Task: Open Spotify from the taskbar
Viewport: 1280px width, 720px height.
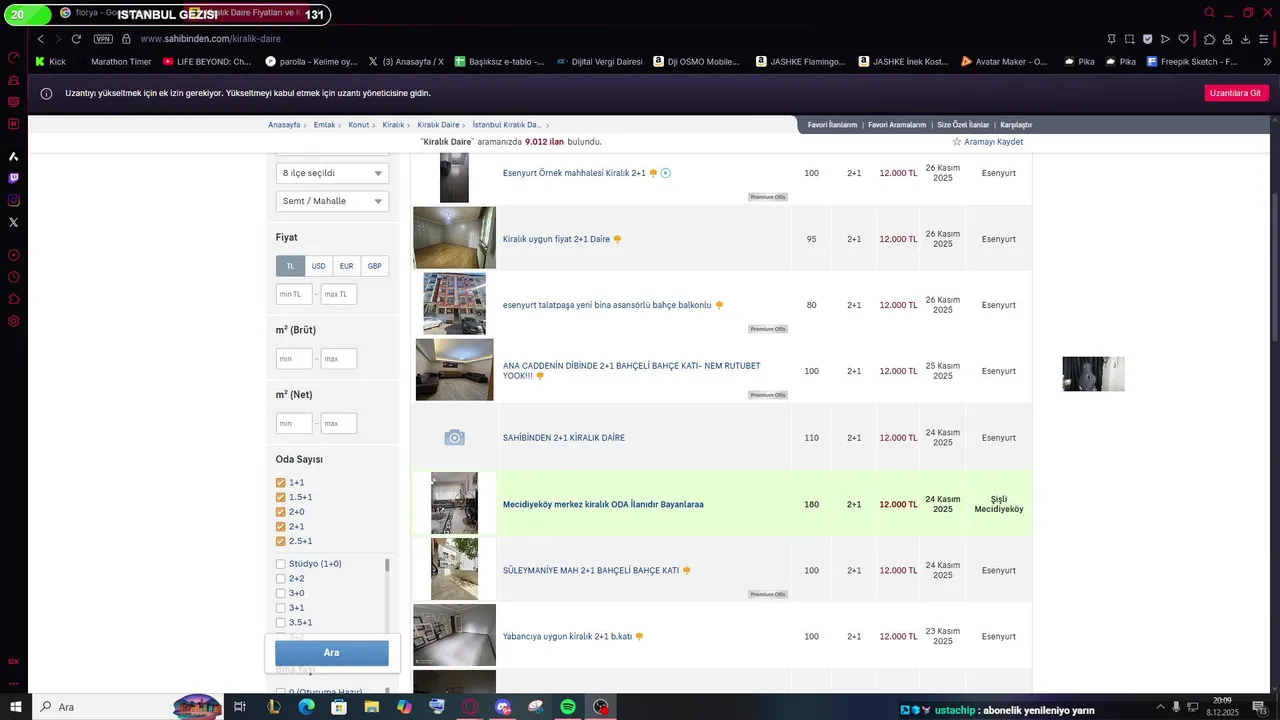Action: [x=568, y=707]
